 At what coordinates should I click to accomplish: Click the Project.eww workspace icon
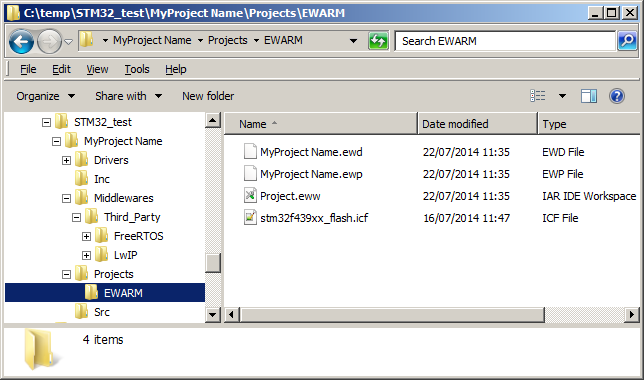(x=250, y=196)
